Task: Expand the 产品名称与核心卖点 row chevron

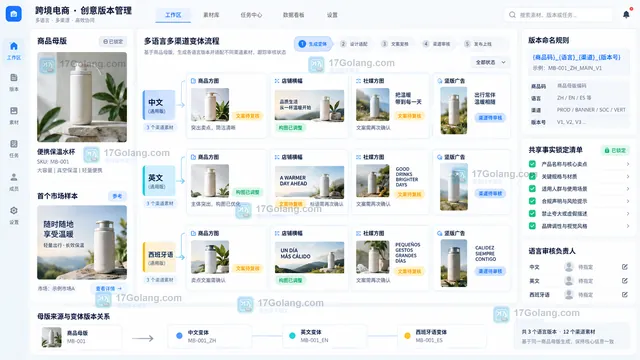Action: coord(628,164)
